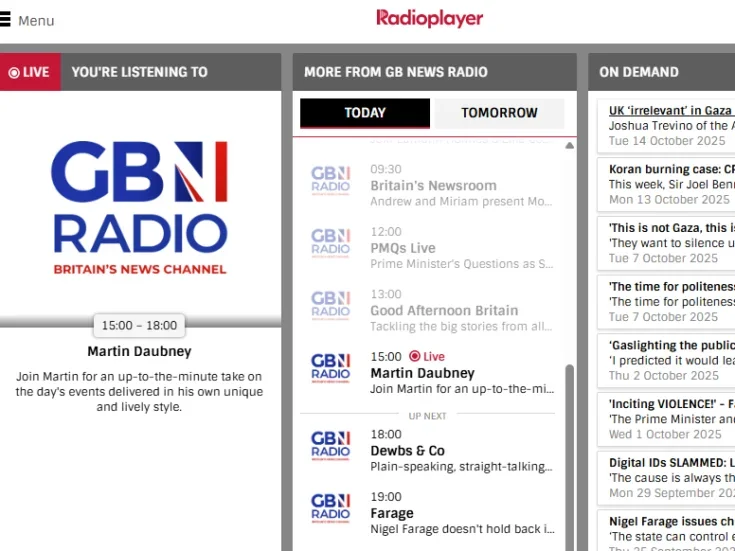Click GB Radio icon beside Martin Daubney schedule row

[330, 368]
